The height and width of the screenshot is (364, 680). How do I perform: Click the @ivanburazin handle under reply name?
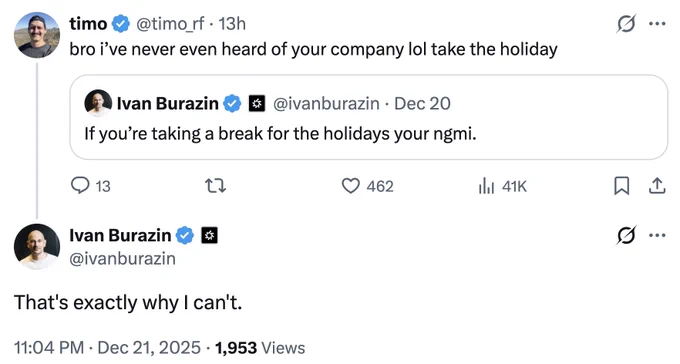[x=123, y=259]
